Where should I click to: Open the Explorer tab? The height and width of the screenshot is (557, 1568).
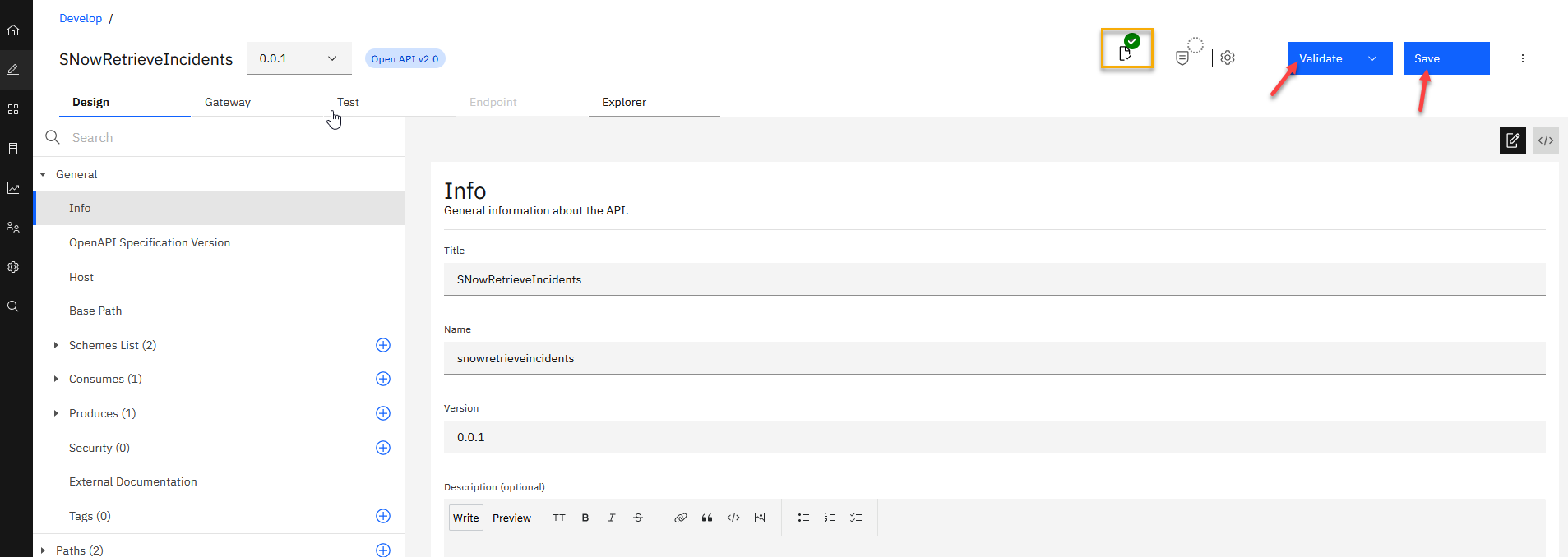[624, 102]
